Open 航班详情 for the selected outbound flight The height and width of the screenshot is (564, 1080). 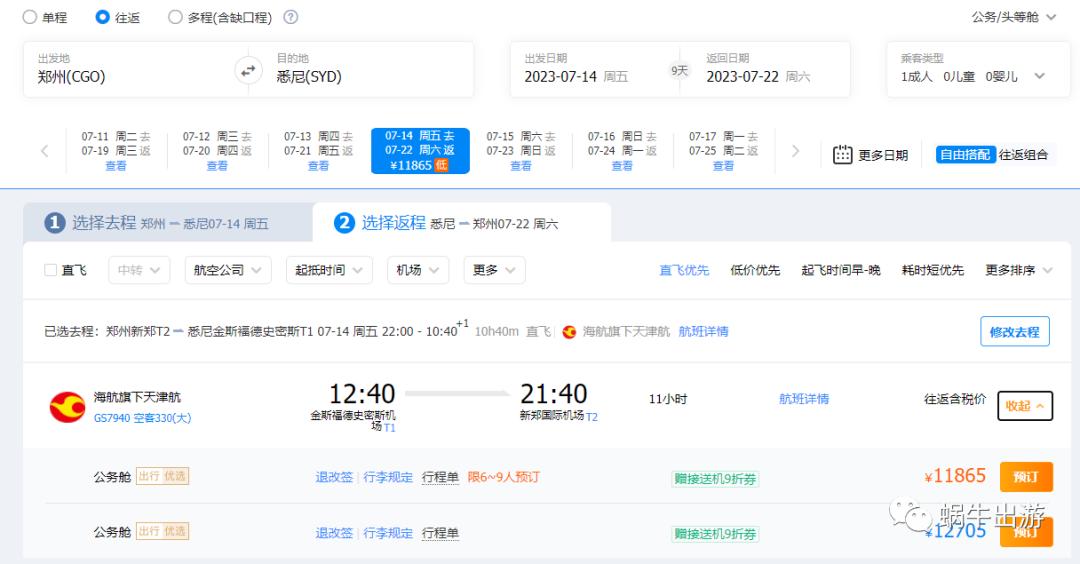click(703, 331)
